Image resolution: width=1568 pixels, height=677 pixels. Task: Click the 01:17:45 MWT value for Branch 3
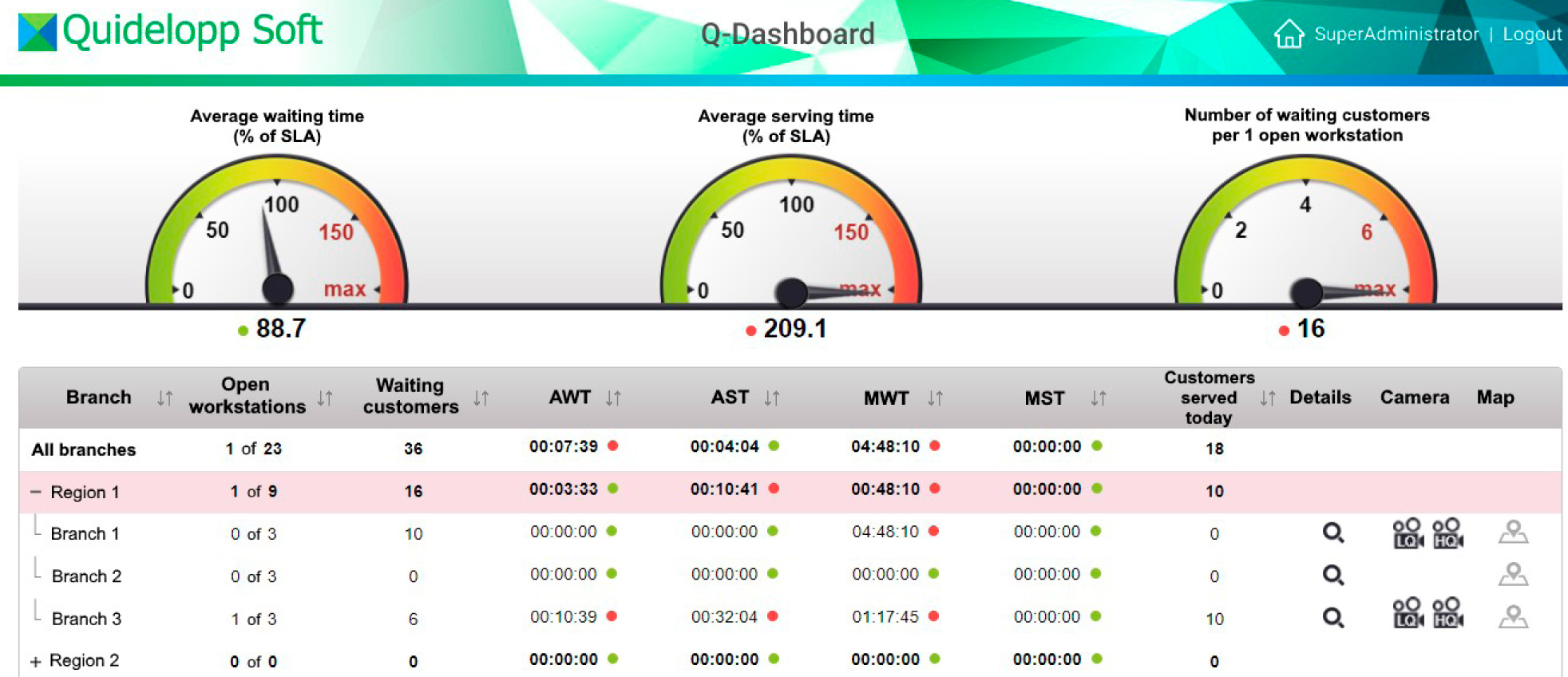[885, 617]
